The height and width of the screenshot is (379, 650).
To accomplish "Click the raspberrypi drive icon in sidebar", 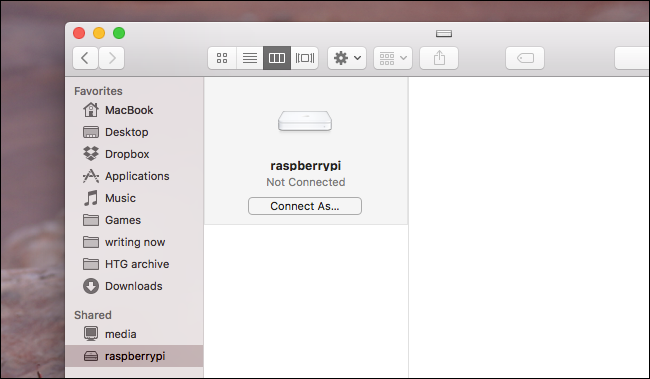I will 91,356.
